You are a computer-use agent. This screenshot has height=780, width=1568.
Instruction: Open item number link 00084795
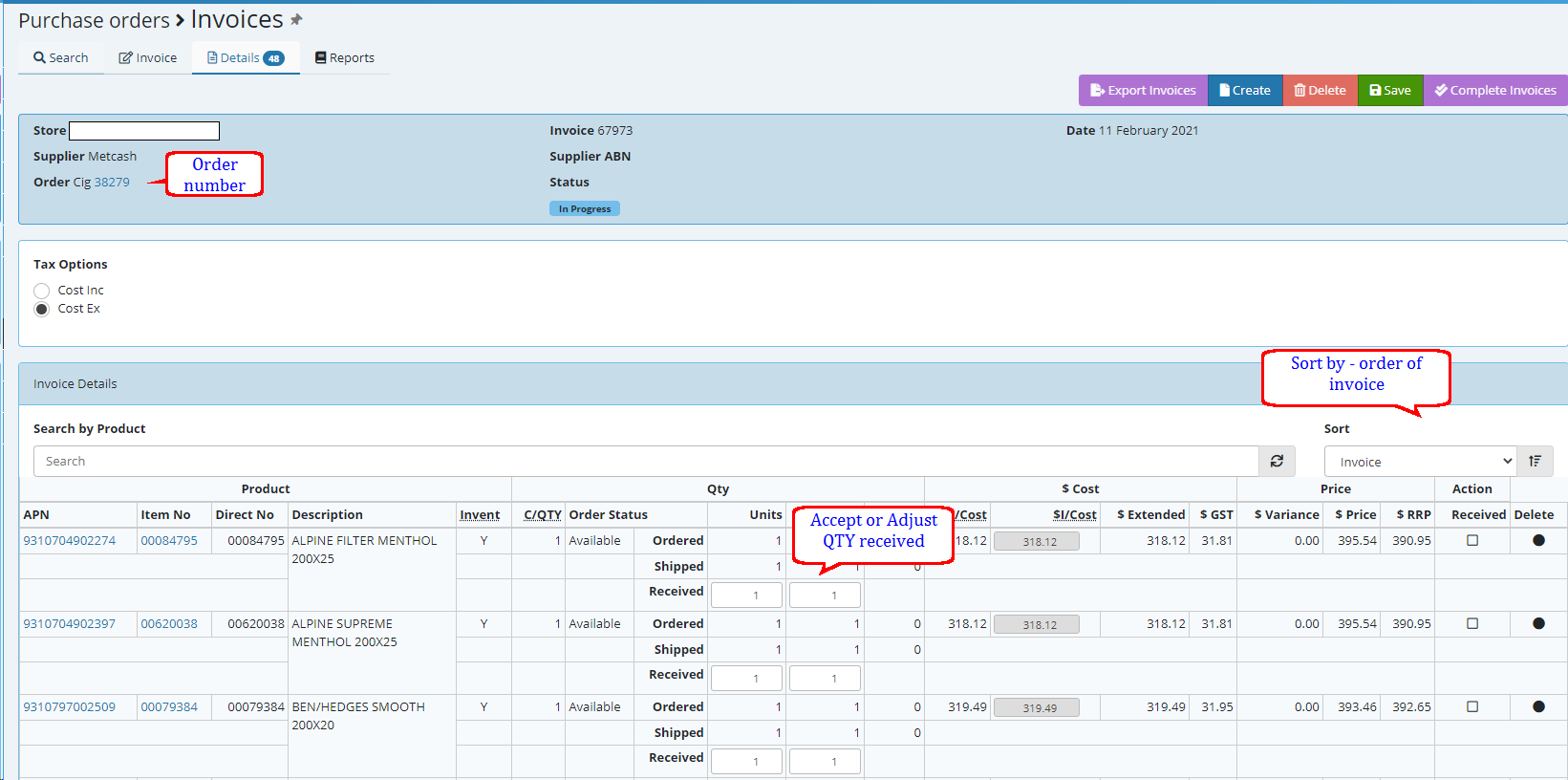[169, 540]
